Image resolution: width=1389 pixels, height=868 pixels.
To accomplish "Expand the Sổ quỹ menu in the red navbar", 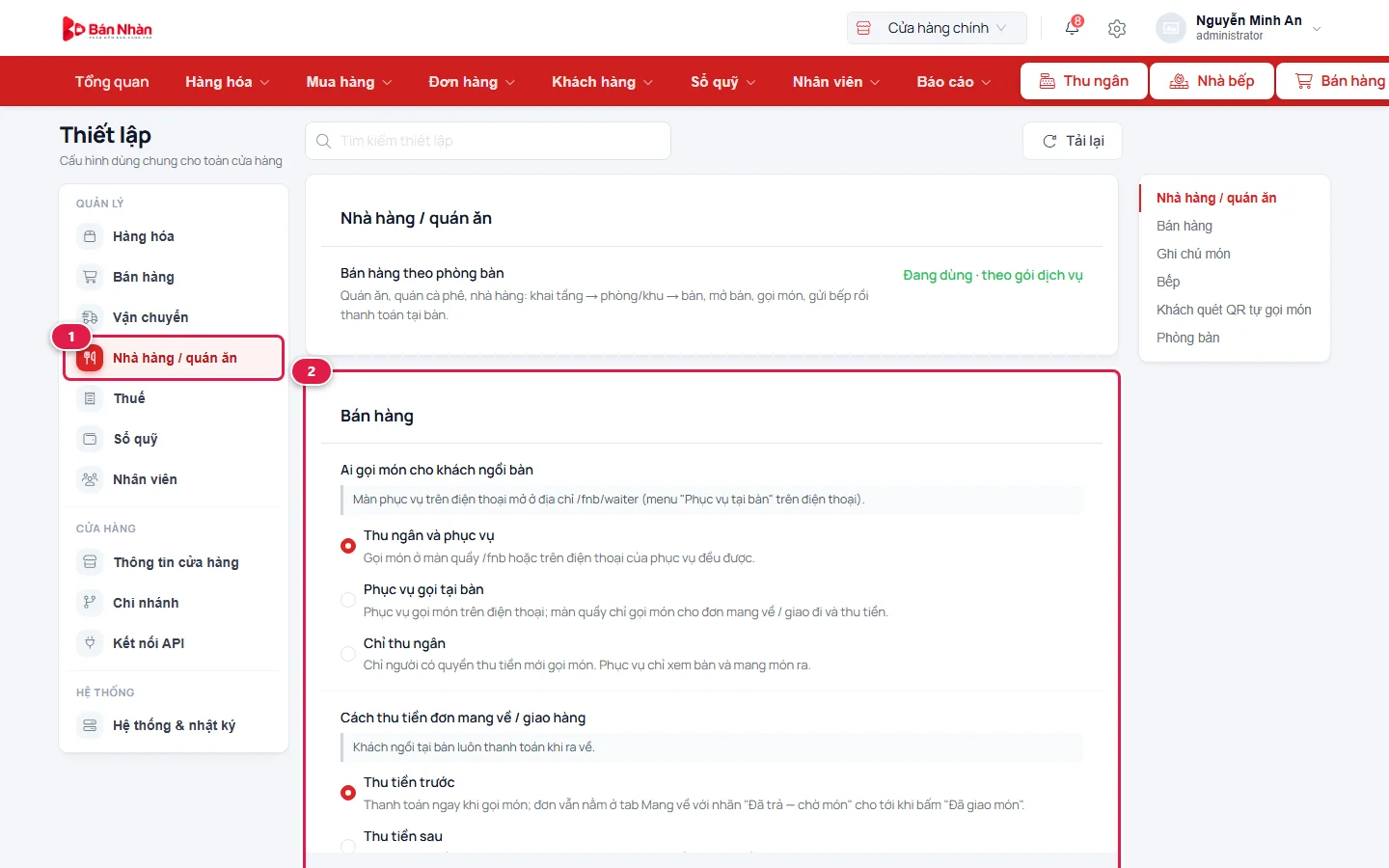I will pos(723,82).
